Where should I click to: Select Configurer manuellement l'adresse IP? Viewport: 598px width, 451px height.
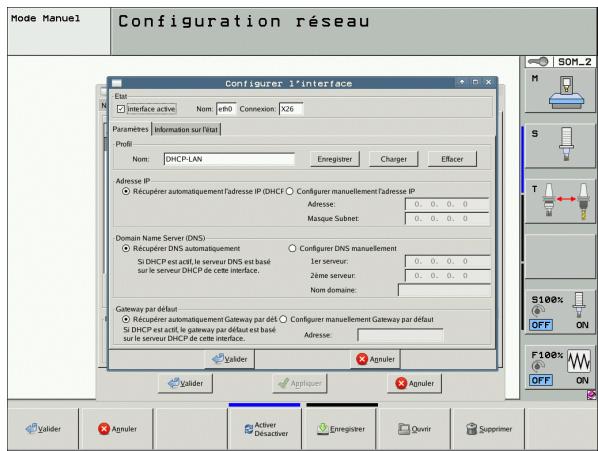[x=290, y=191]
